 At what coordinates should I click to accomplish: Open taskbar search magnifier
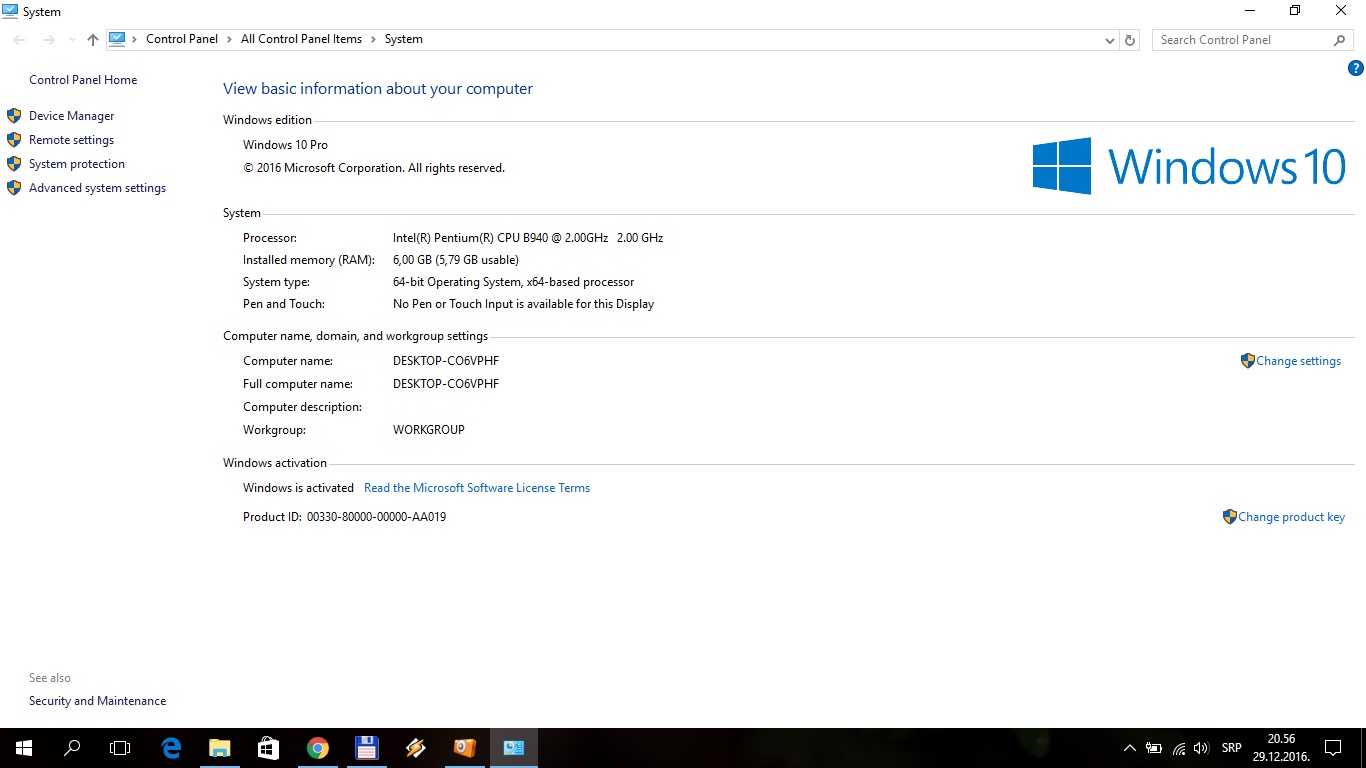[x=72, y=748]
